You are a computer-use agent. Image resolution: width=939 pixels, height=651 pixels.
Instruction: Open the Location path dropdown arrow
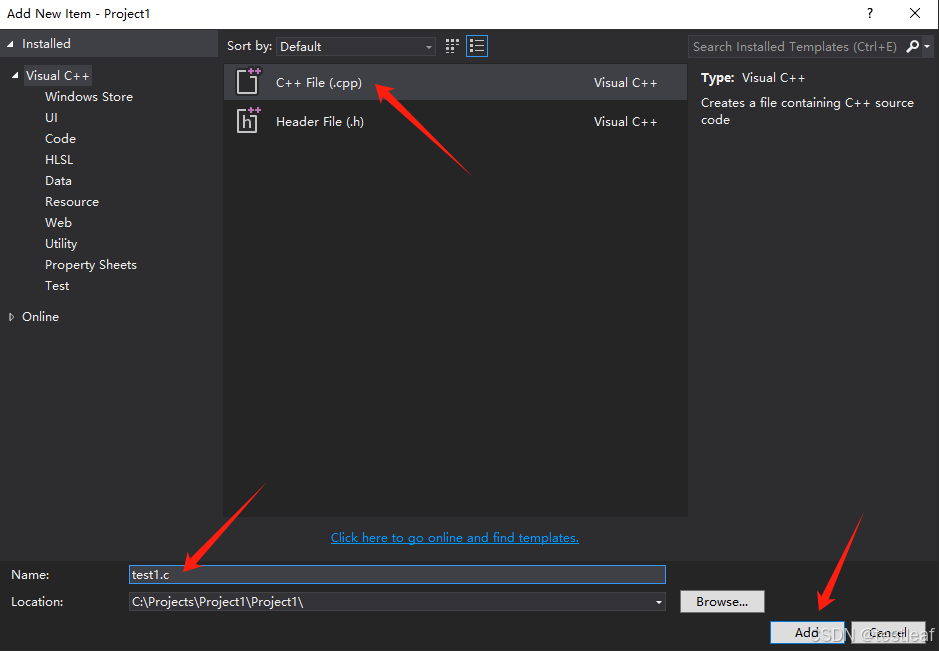(657, 601)
